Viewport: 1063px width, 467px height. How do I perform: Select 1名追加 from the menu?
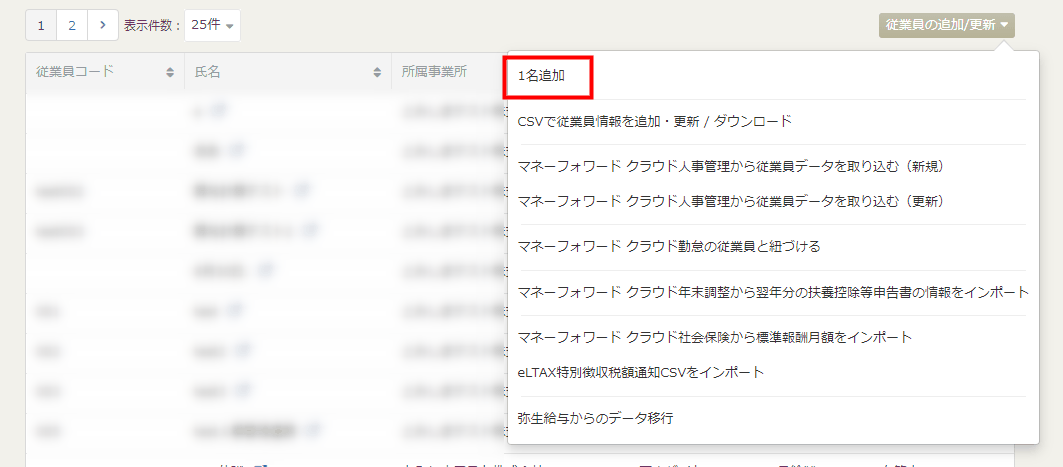[541, 77]
